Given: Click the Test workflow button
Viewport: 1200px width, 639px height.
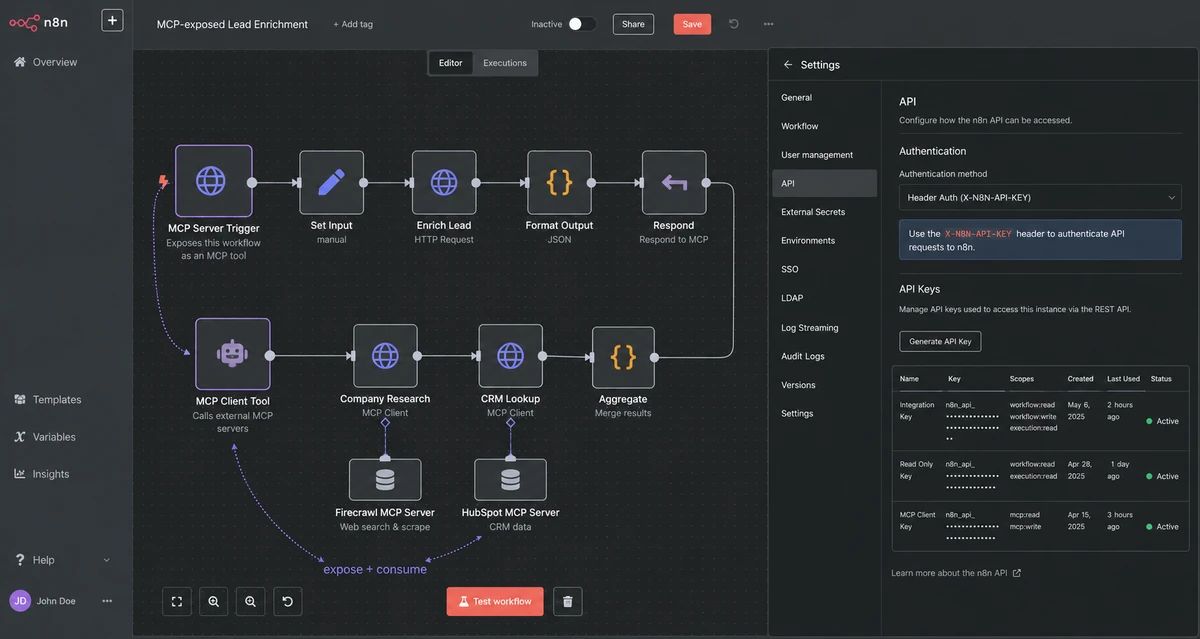Looking at the screenshot, I should (x=495, y=601).
